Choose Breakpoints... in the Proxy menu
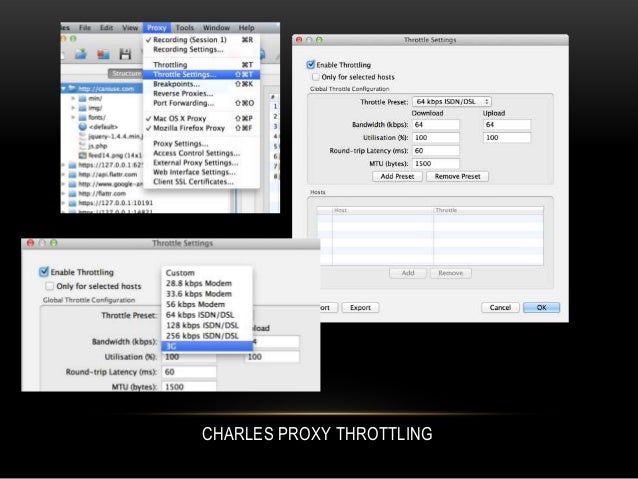The height and width of the screenshot is (479, 638). tap(201, 84)
